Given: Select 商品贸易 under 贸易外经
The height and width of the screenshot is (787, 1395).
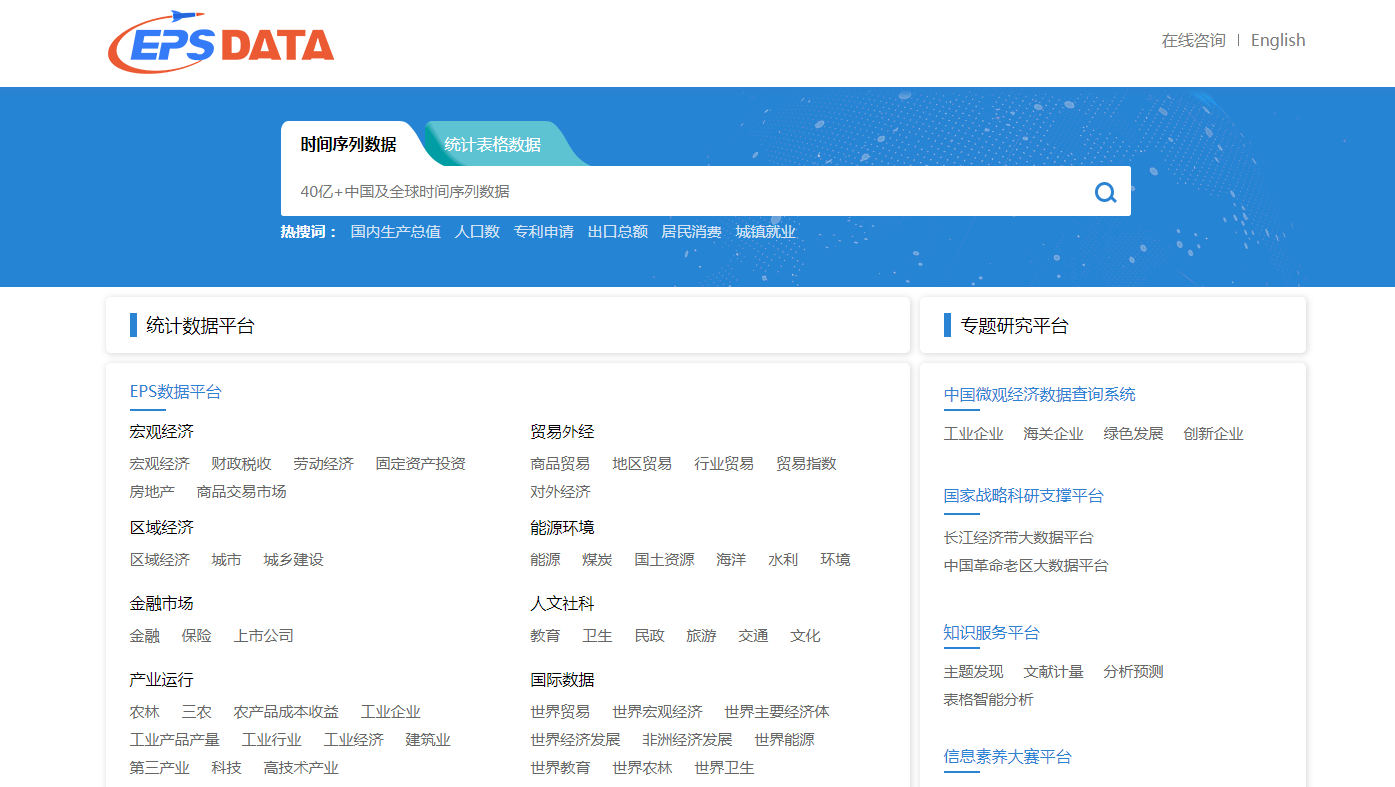Looking at the screenshot, I should point(560,464).
